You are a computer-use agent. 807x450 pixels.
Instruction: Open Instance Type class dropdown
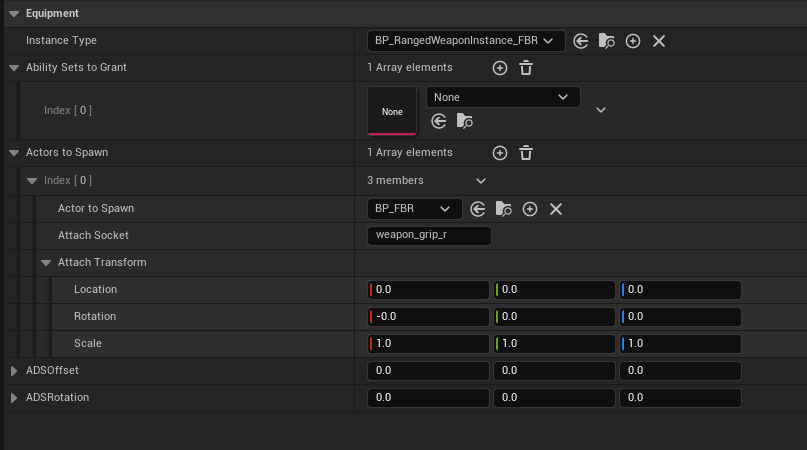(x=466, y=41)
